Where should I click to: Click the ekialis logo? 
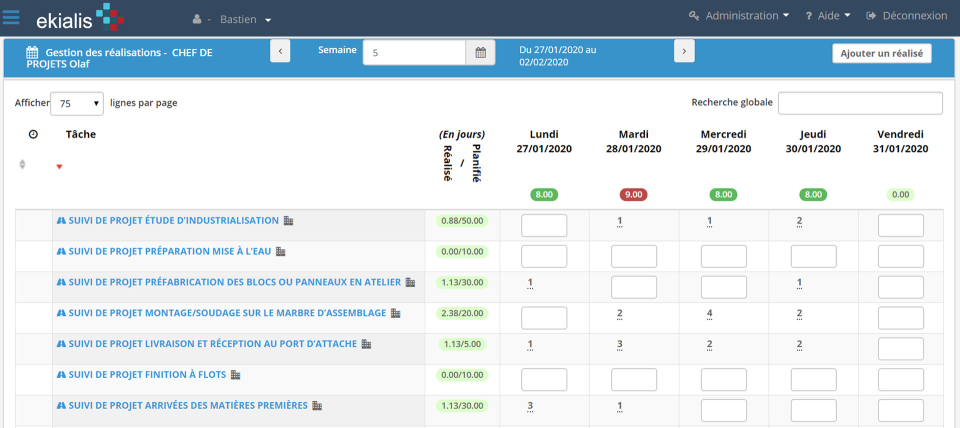(x=80, y=17)
